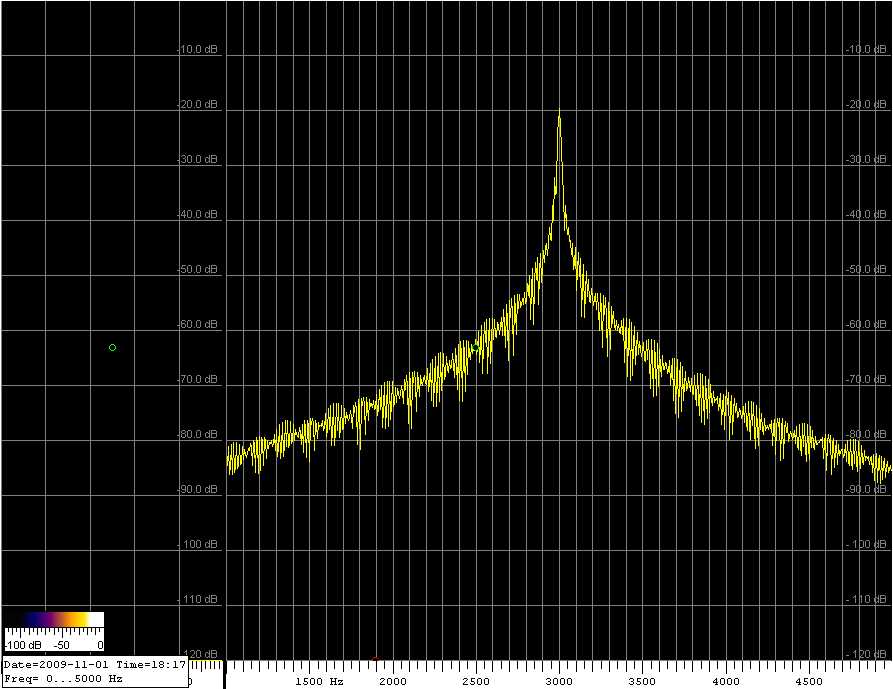Click the green circle marker on the left panel
Image resolution: width=893 pixels, height=689 pixels.
coord(112,347)
